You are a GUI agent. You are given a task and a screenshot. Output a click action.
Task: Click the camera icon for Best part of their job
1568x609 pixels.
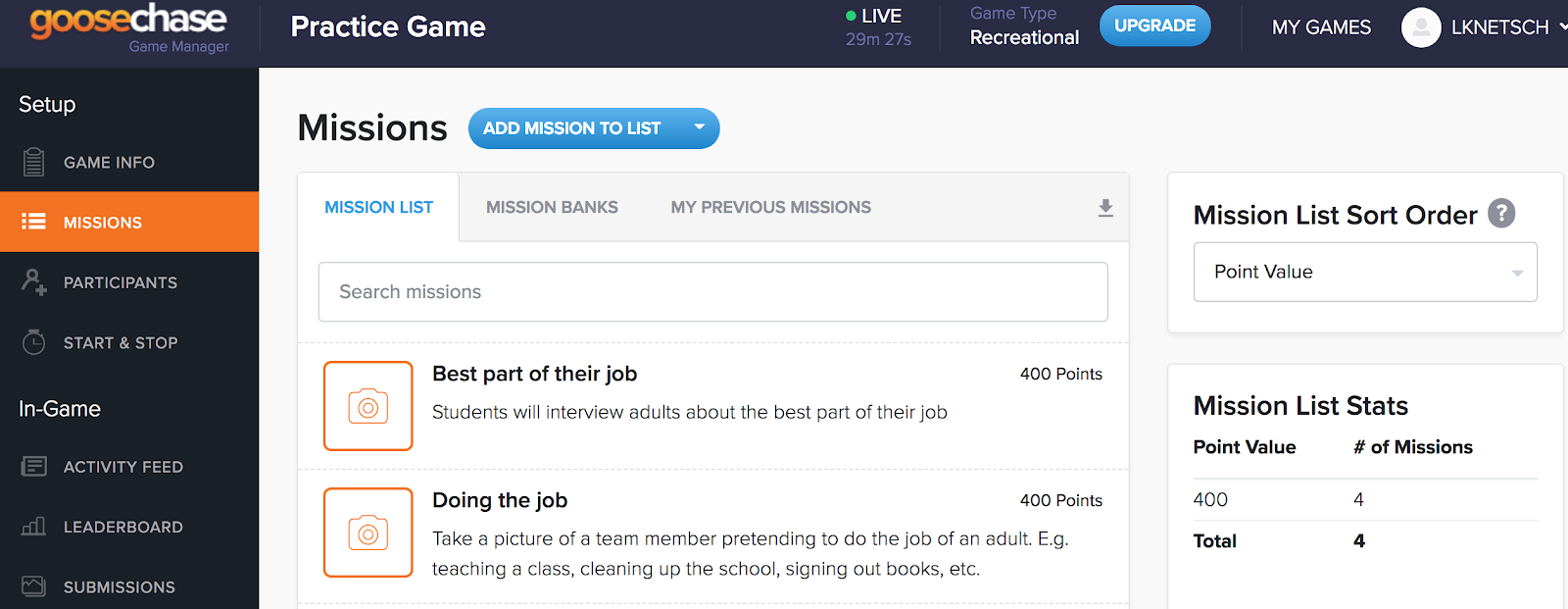pyautogui.click(x=368, y=406)
